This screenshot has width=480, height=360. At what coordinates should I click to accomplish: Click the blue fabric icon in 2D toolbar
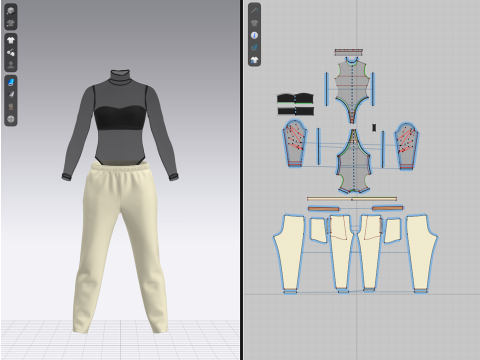254,47
